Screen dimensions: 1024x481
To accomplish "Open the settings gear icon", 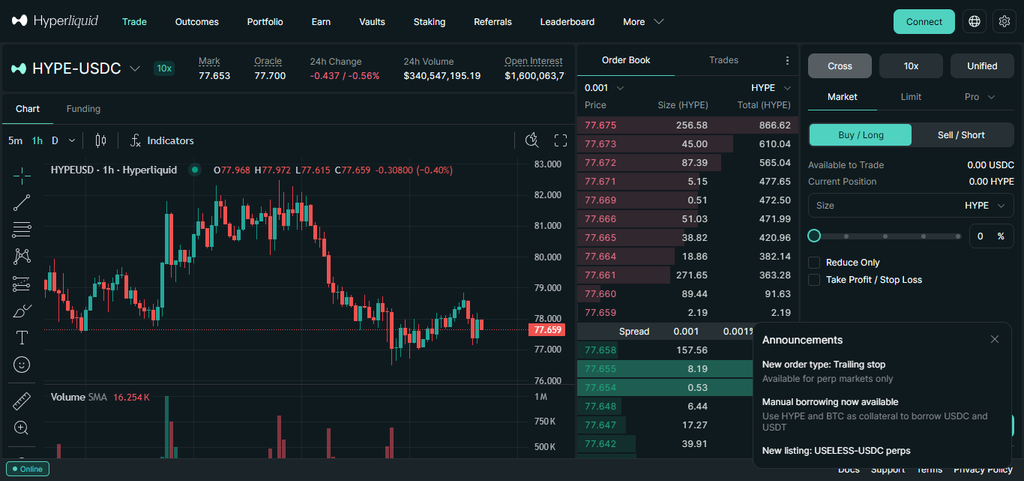I will (1004, 22).
